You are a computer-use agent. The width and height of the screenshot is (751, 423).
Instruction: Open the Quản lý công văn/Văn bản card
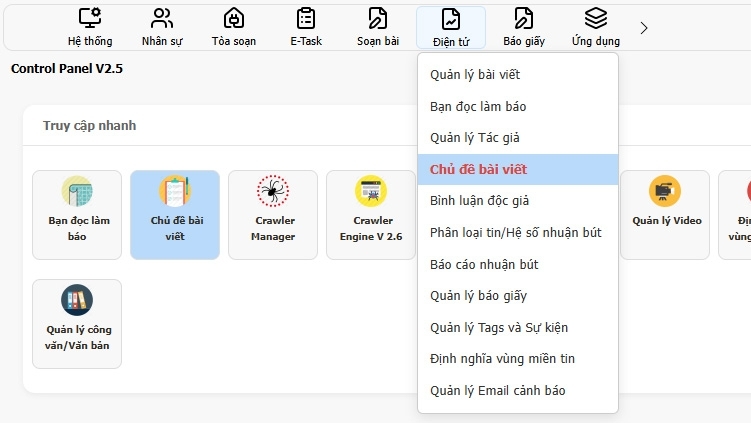coord(77,324)
